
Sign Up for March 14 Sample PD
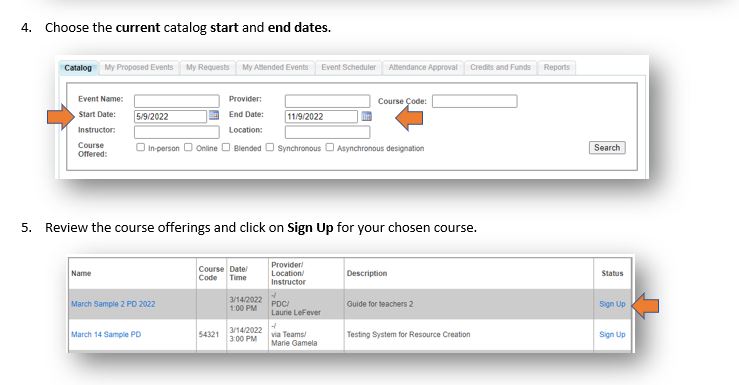(x=612, y=334)
